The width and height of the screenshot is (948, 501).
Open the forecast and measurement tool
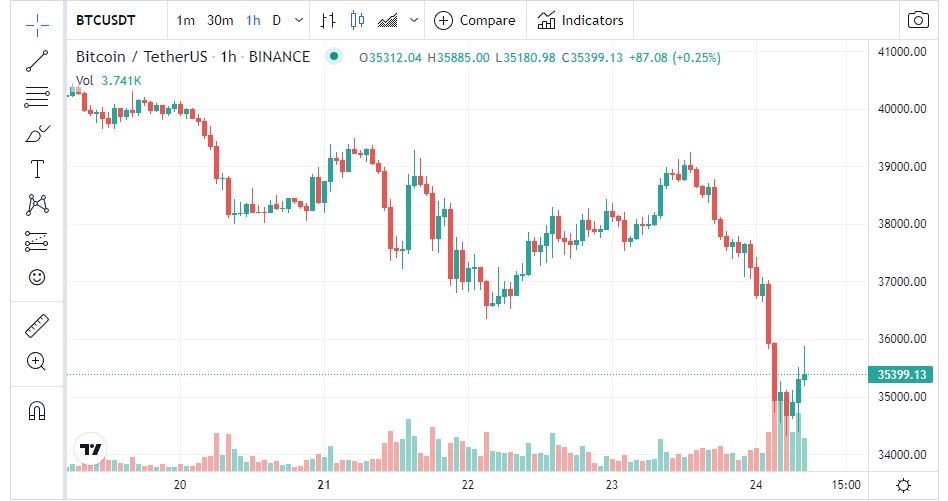click(x=37, y=241)
